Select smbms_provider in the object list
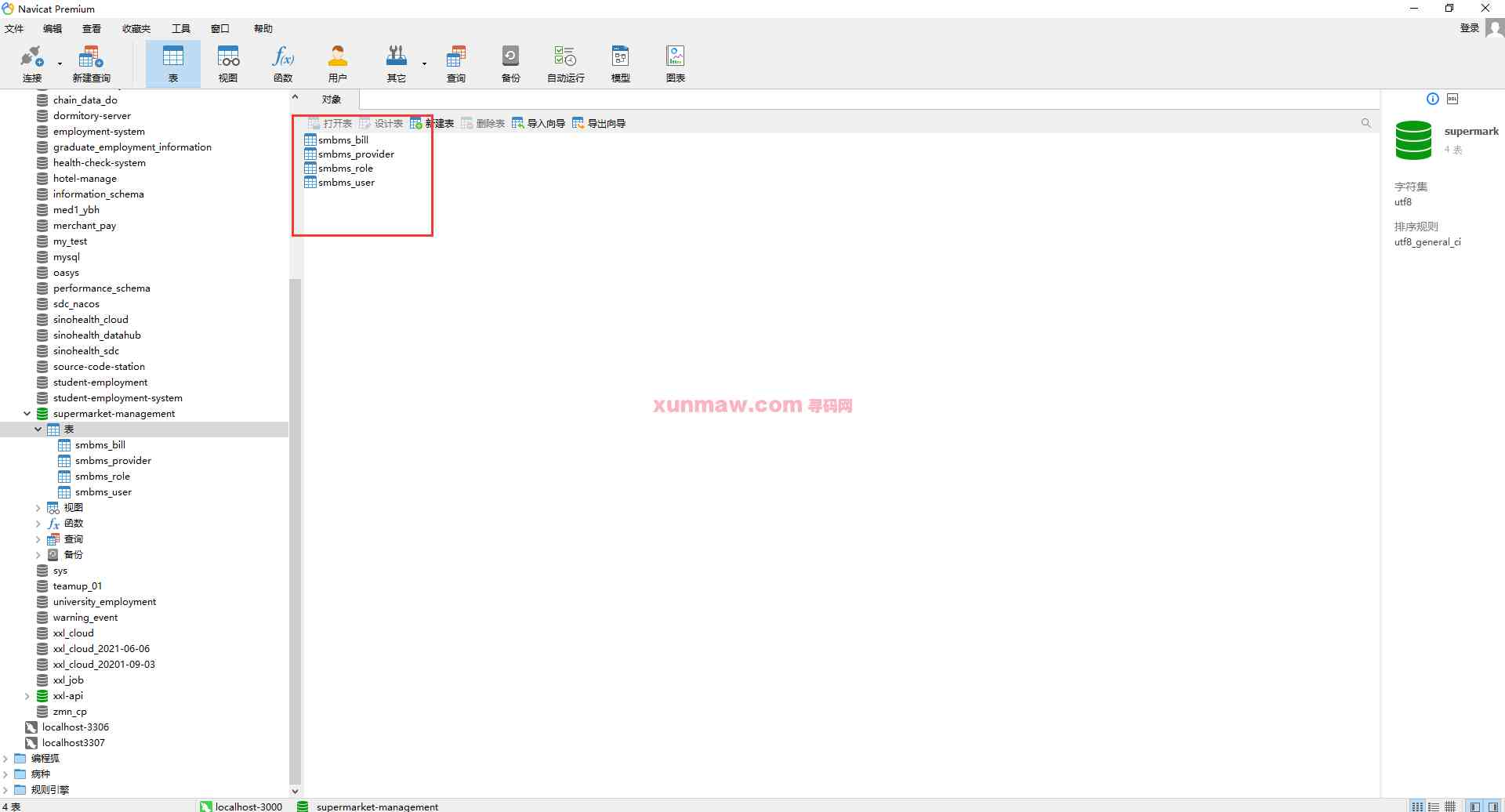 (x=350, y=154)
